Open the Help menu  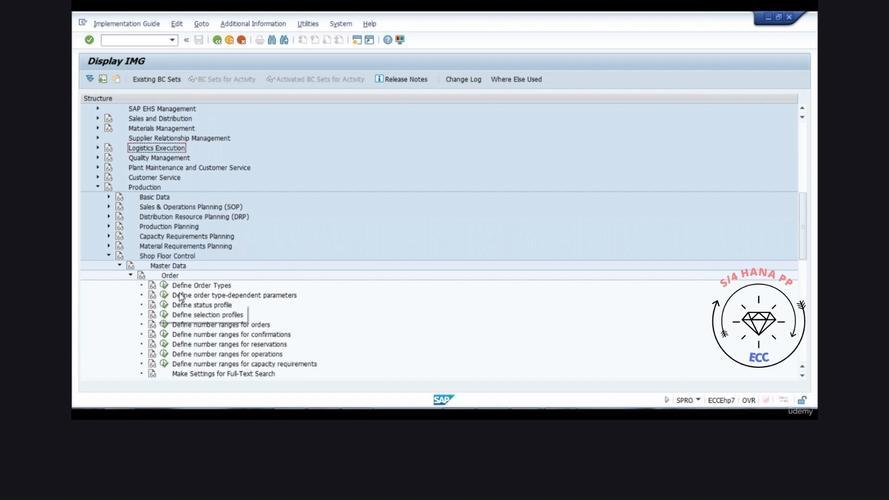[370, 24]
